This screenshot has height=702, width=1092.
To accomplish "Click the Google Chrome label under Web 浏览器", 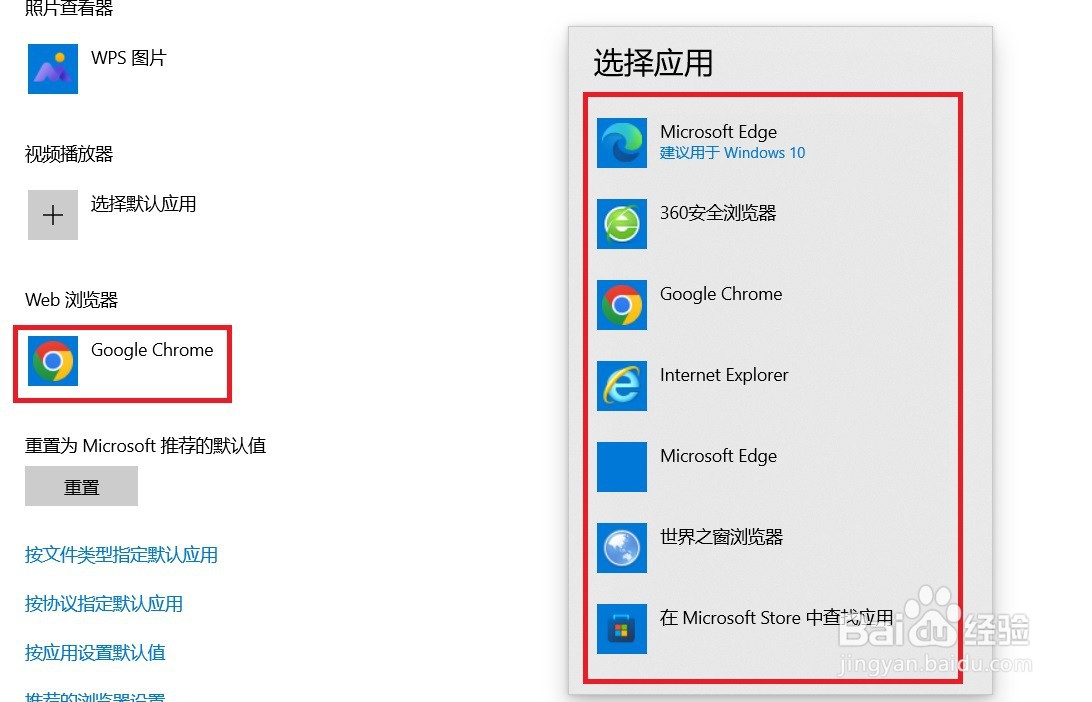I will tap(152, 350).
